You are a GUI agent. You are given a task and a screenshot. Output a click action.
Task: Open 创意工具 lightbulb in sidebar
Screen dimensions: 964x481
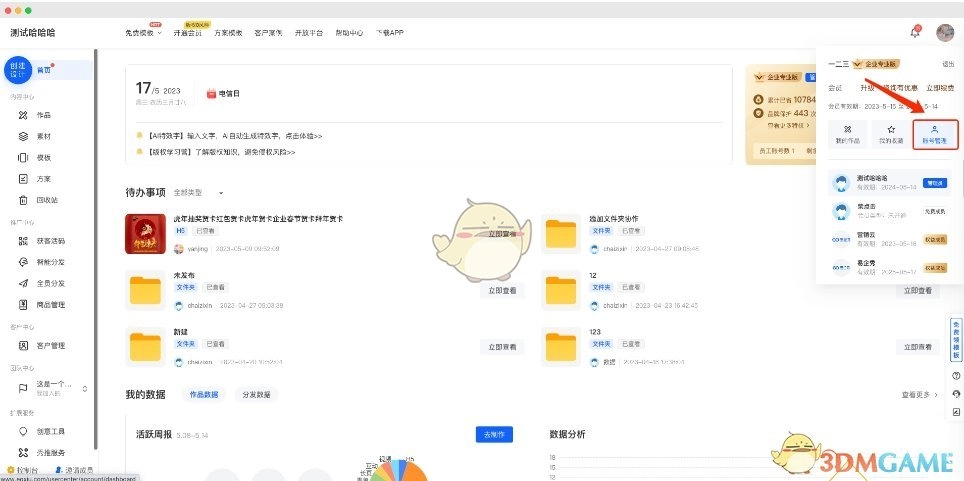[x=49, y=431]
